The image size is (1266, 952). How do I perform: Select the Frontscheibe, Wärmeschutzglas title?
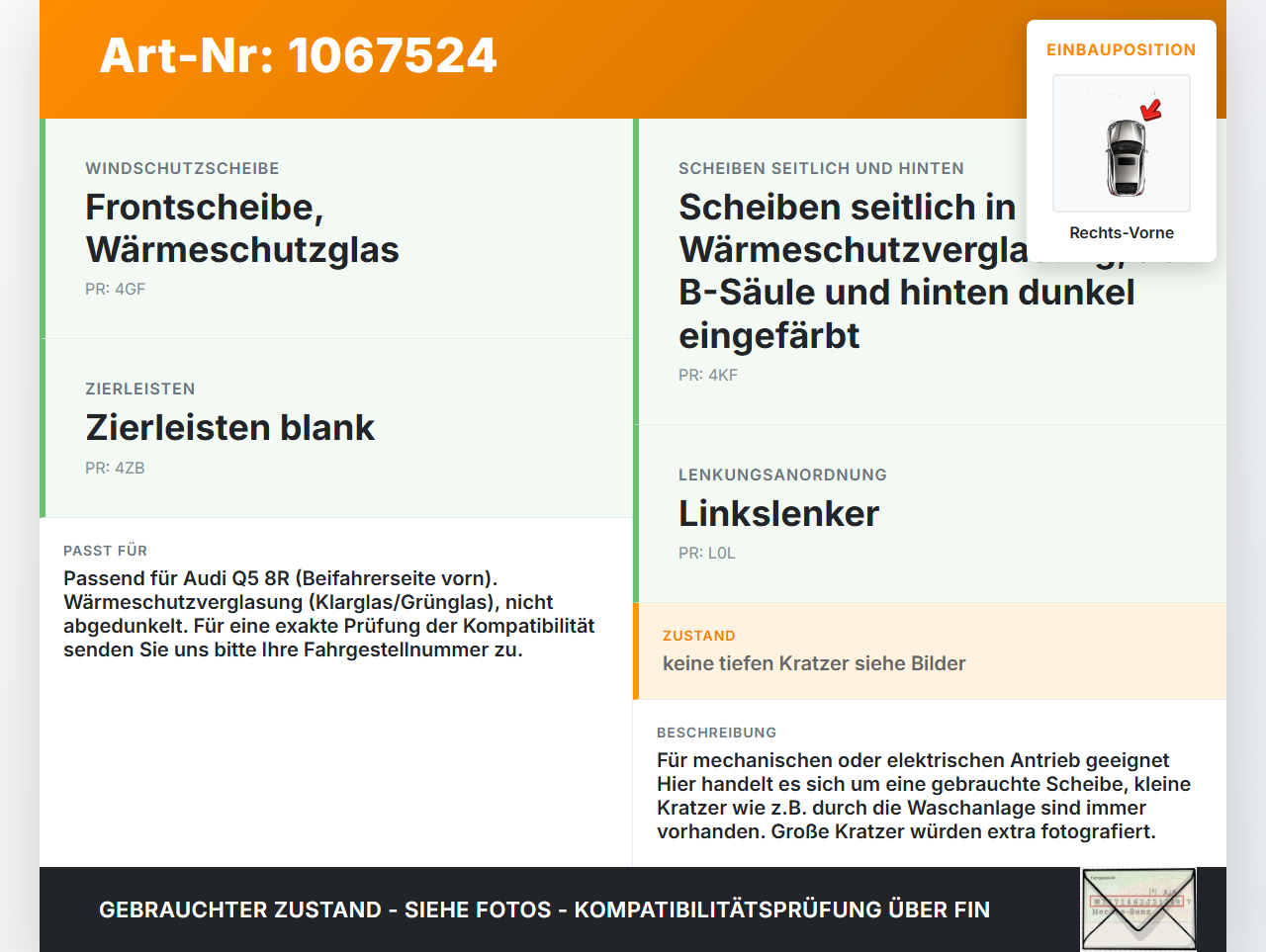pos(242,228)
